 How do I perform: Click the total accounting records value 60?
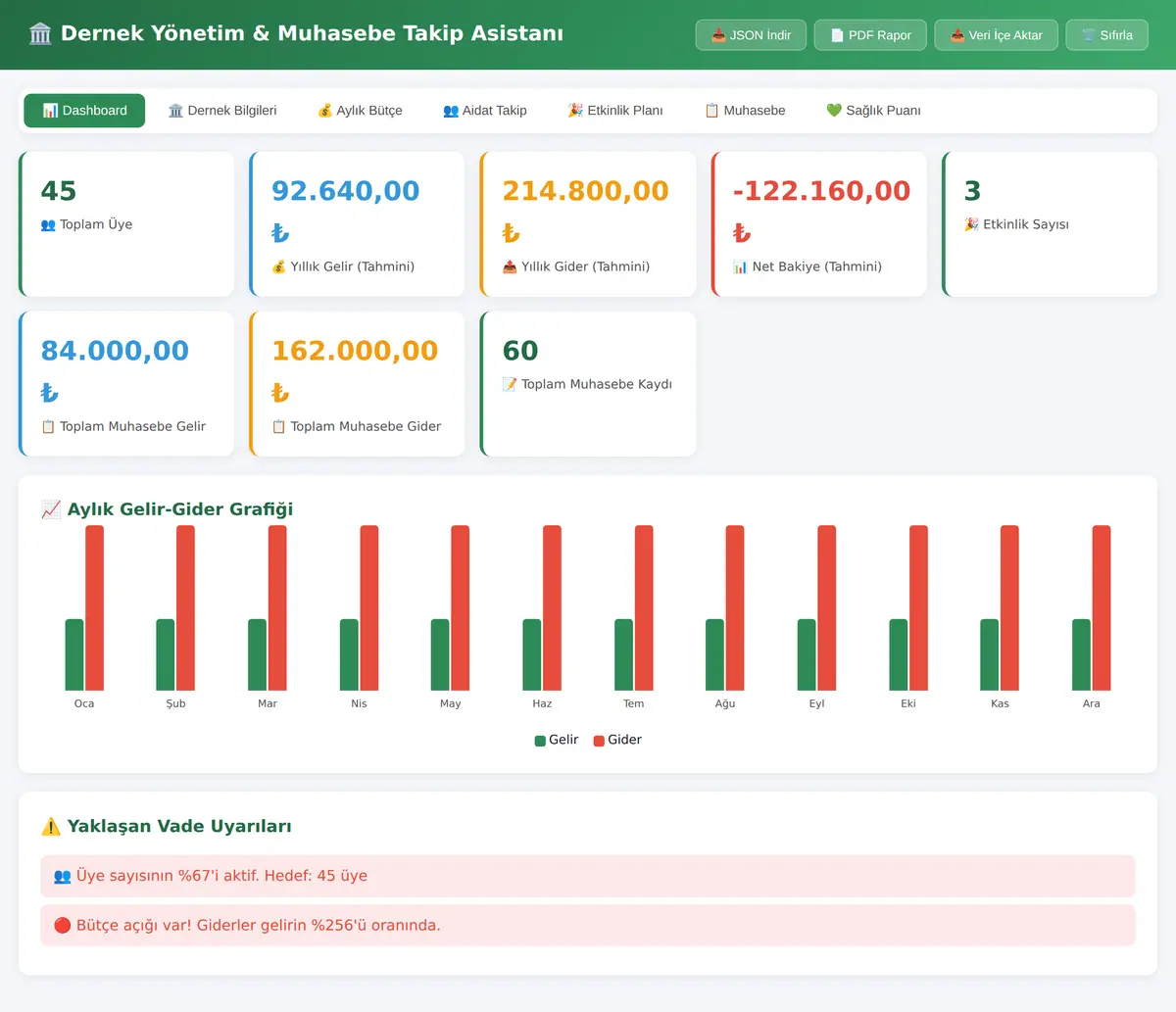tap(520, 351)
